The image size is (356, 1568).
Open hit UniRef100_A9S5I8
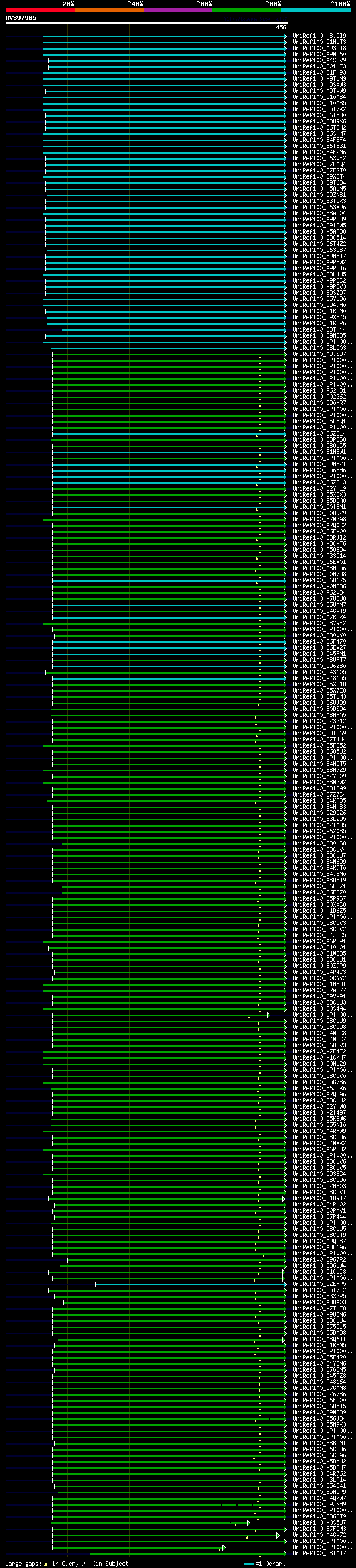[x=319, y=48]
